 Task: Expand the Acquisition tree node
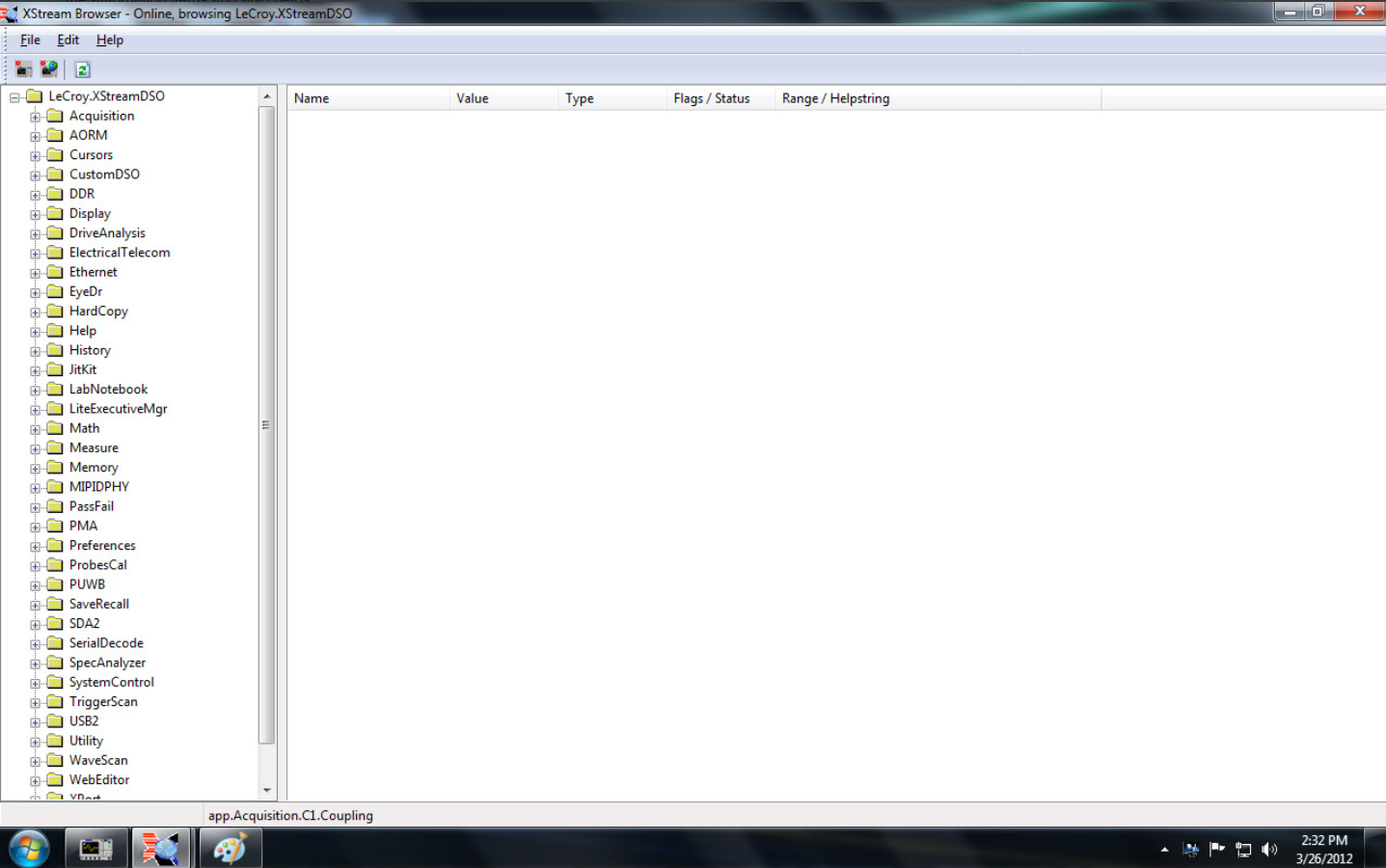pos(36,117)
